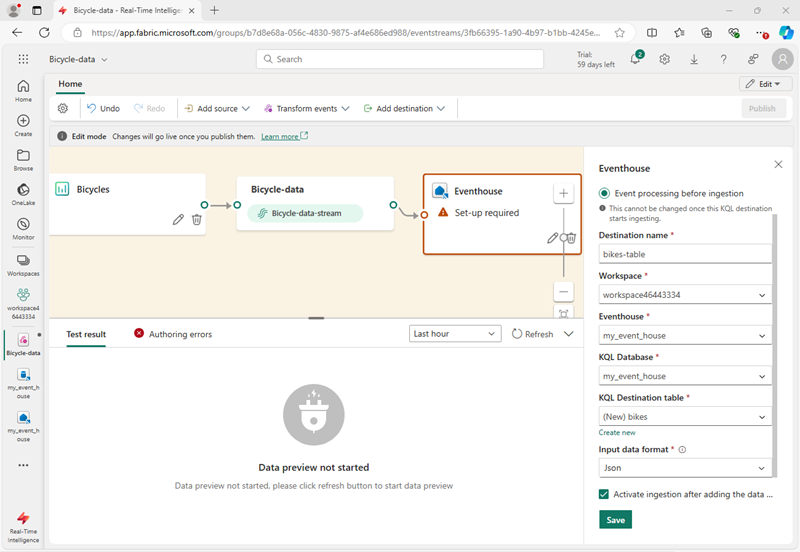This screenshot has width=800, height=552.
Task: Open Browse in left navigation
Action: pos(23,160)
